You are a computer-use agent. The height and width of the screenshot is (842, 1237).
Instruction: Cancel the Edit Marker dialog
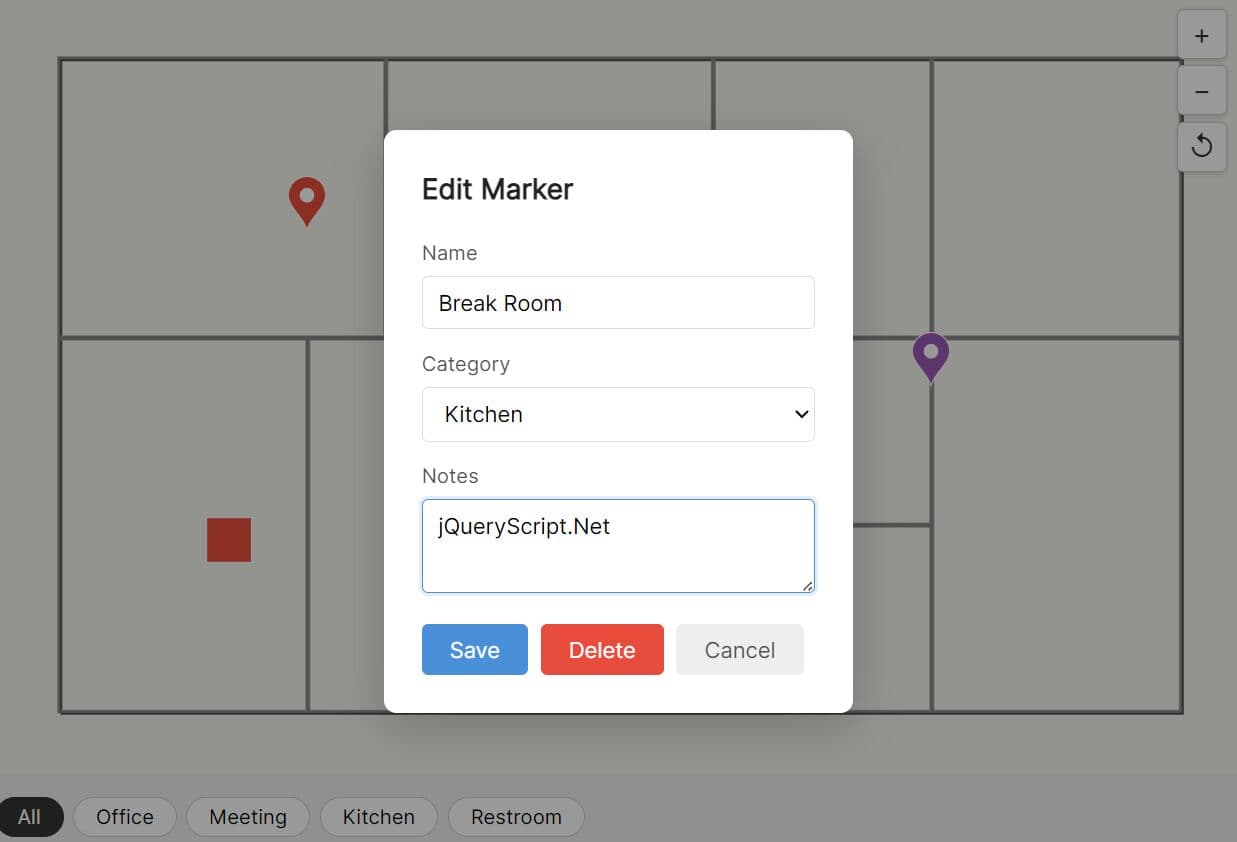click(x=739, y=649)
